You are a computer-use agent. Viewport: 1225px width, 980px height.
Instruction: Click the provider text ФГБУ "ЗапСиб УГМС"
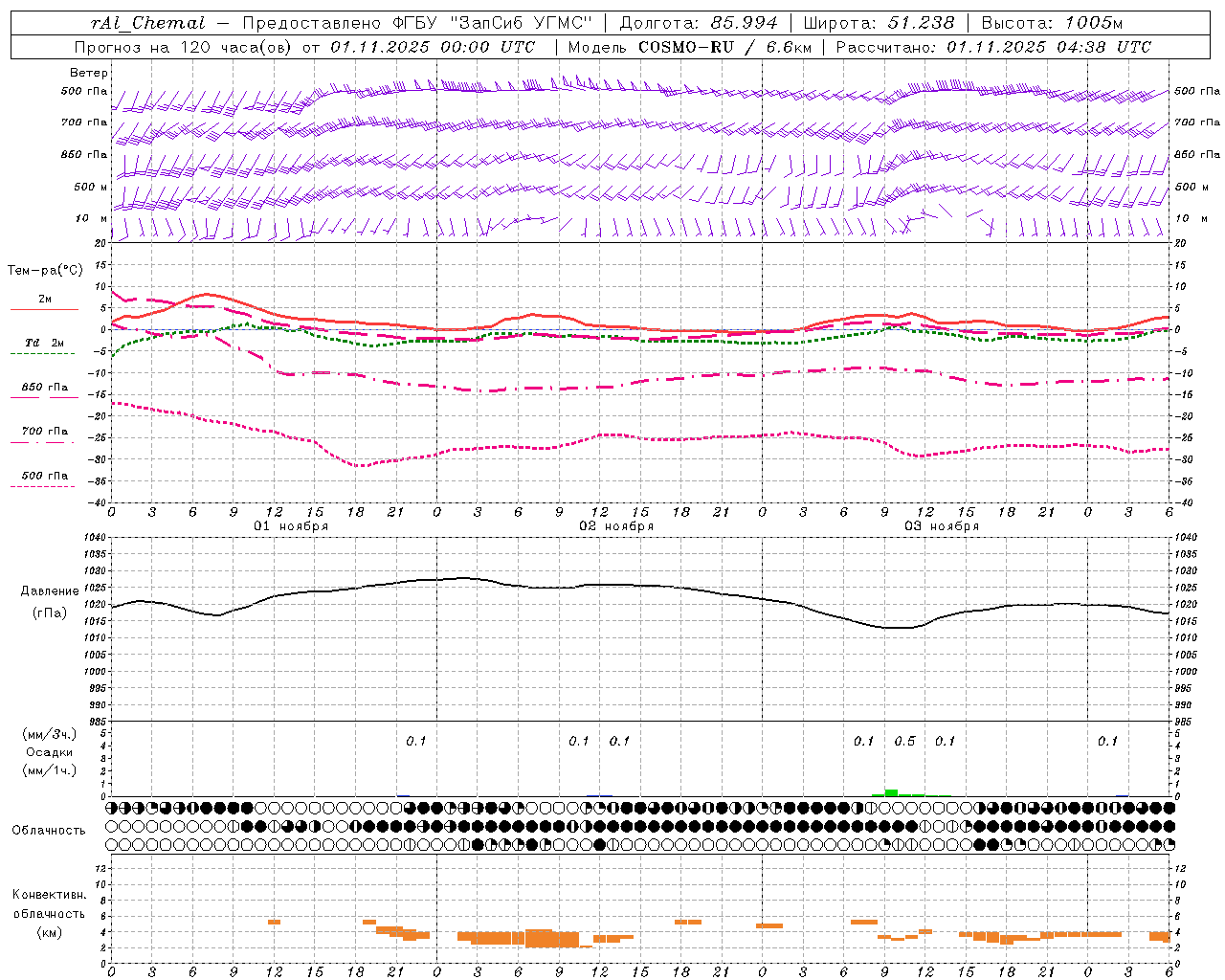coord(494,23)
